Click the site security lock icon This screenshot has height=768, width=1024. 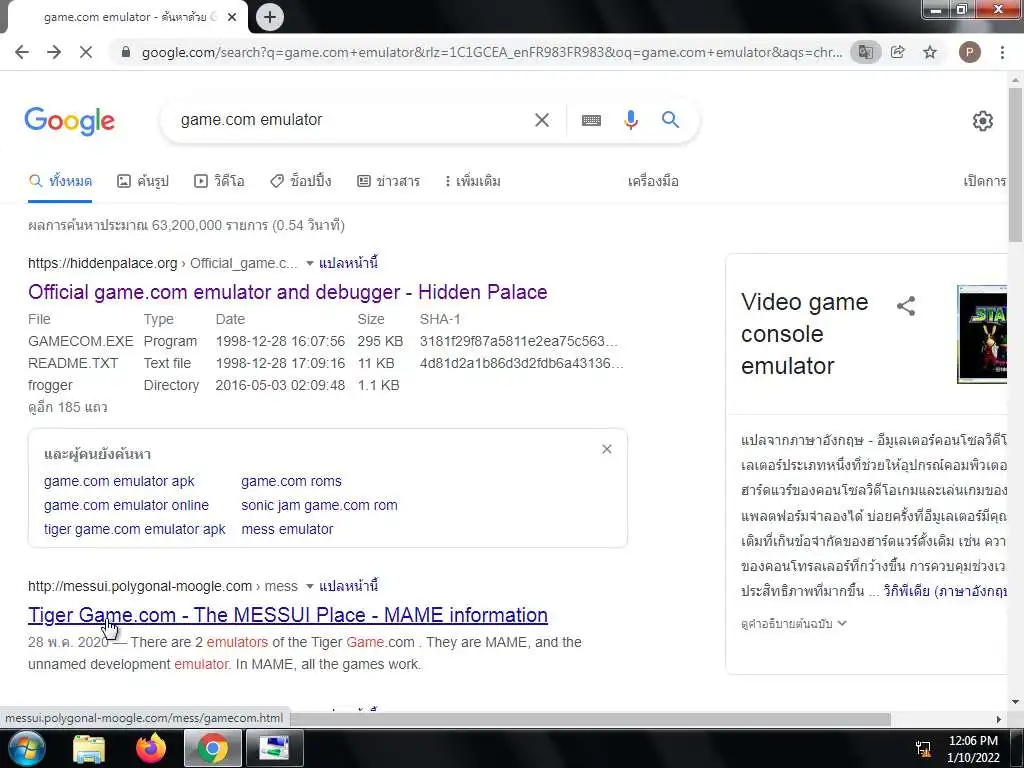click(126, 52)
